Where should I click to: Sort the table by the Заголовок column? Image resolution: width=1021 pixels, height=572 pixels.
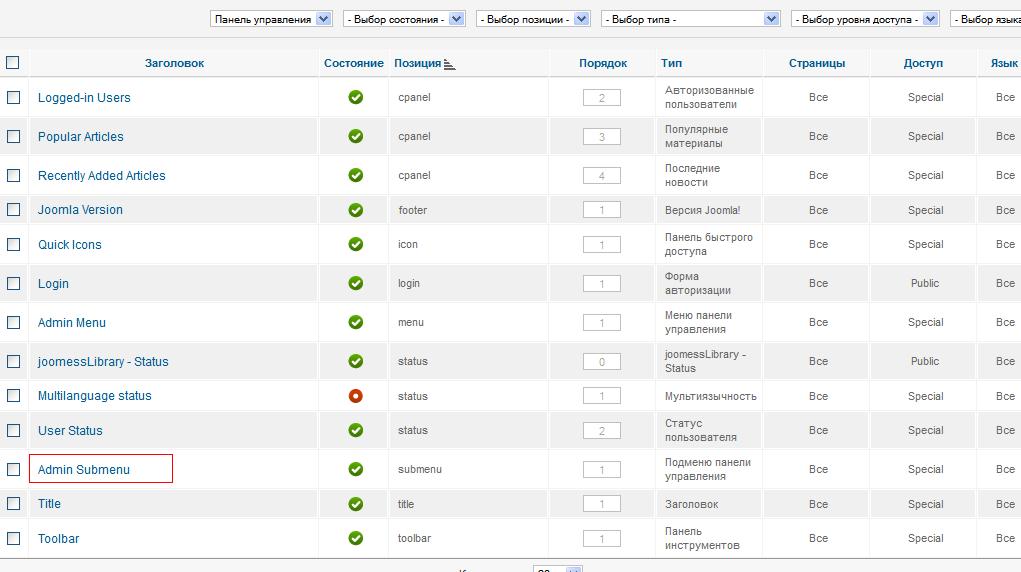[174, 63]
